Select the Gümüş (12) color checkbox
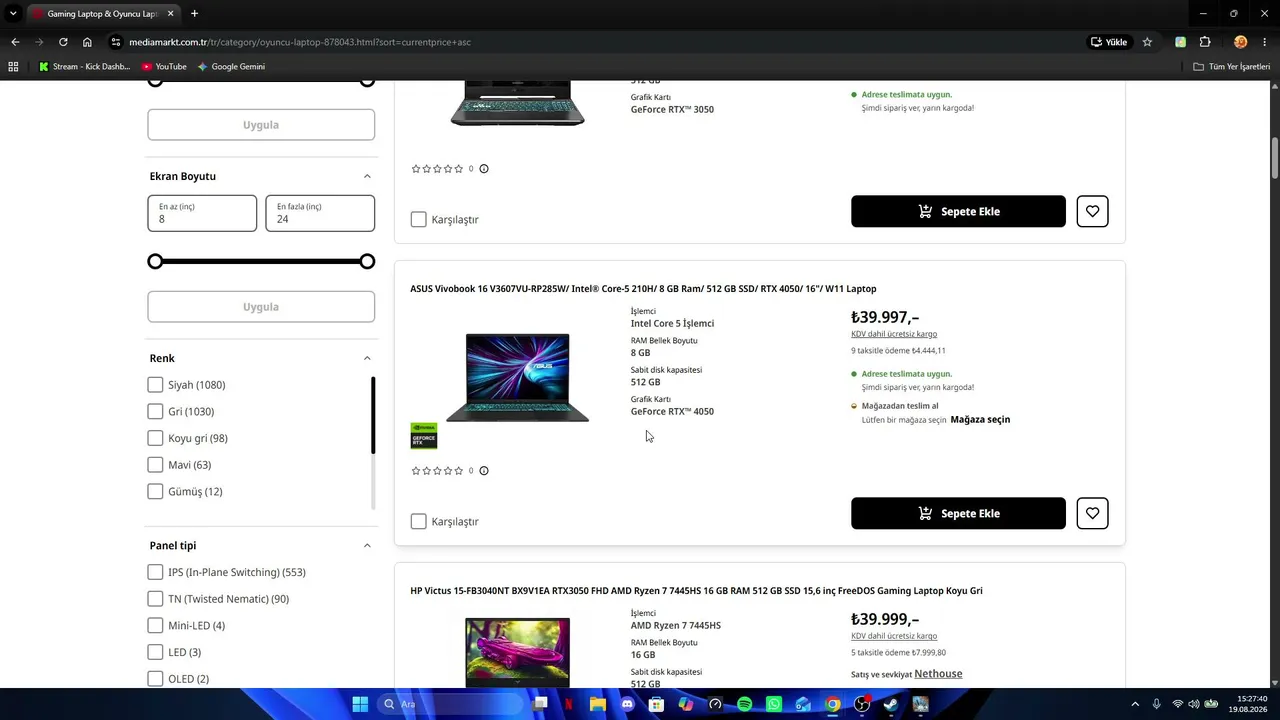Image resolution: width=1280 pixels, height=720 pixels. pyautogui.click(x=155, y=491)
